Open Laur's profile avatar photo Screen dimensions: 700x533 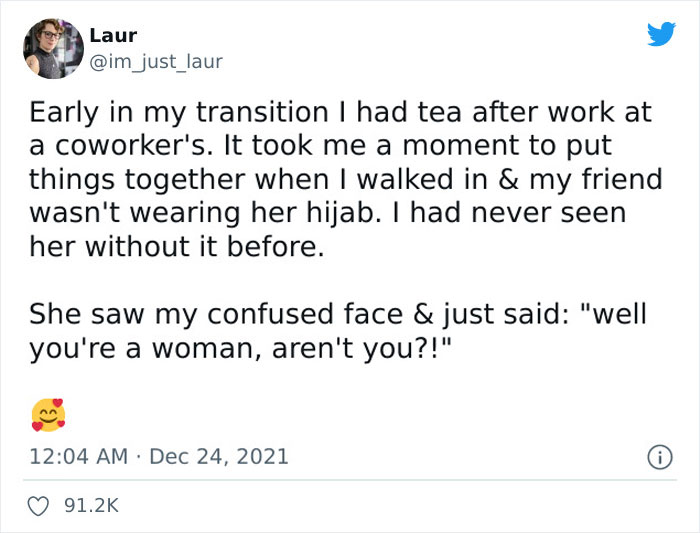click(x=53, y=49)
